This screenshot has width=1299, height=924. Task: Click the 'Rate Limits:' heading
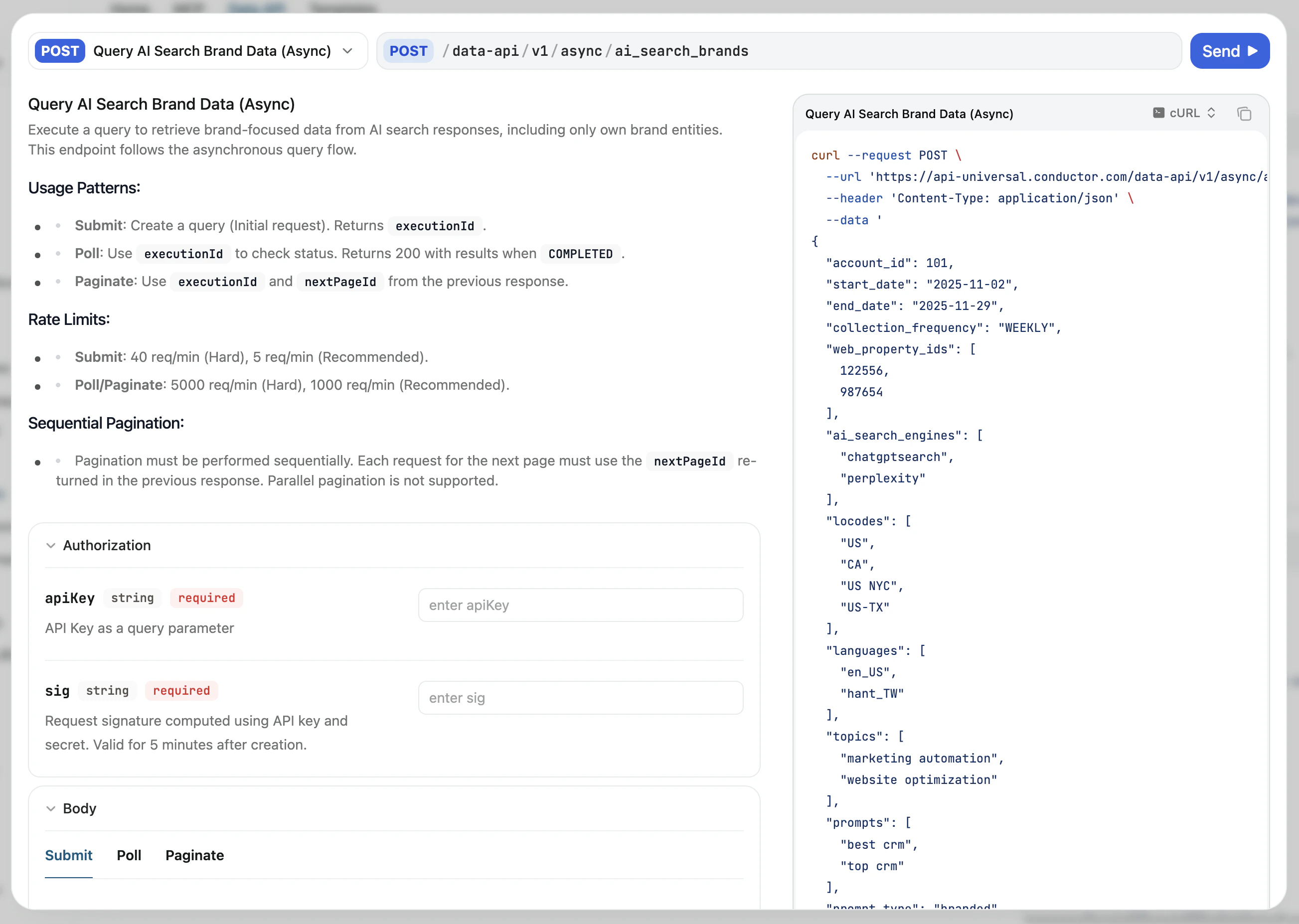pos(69,320)
